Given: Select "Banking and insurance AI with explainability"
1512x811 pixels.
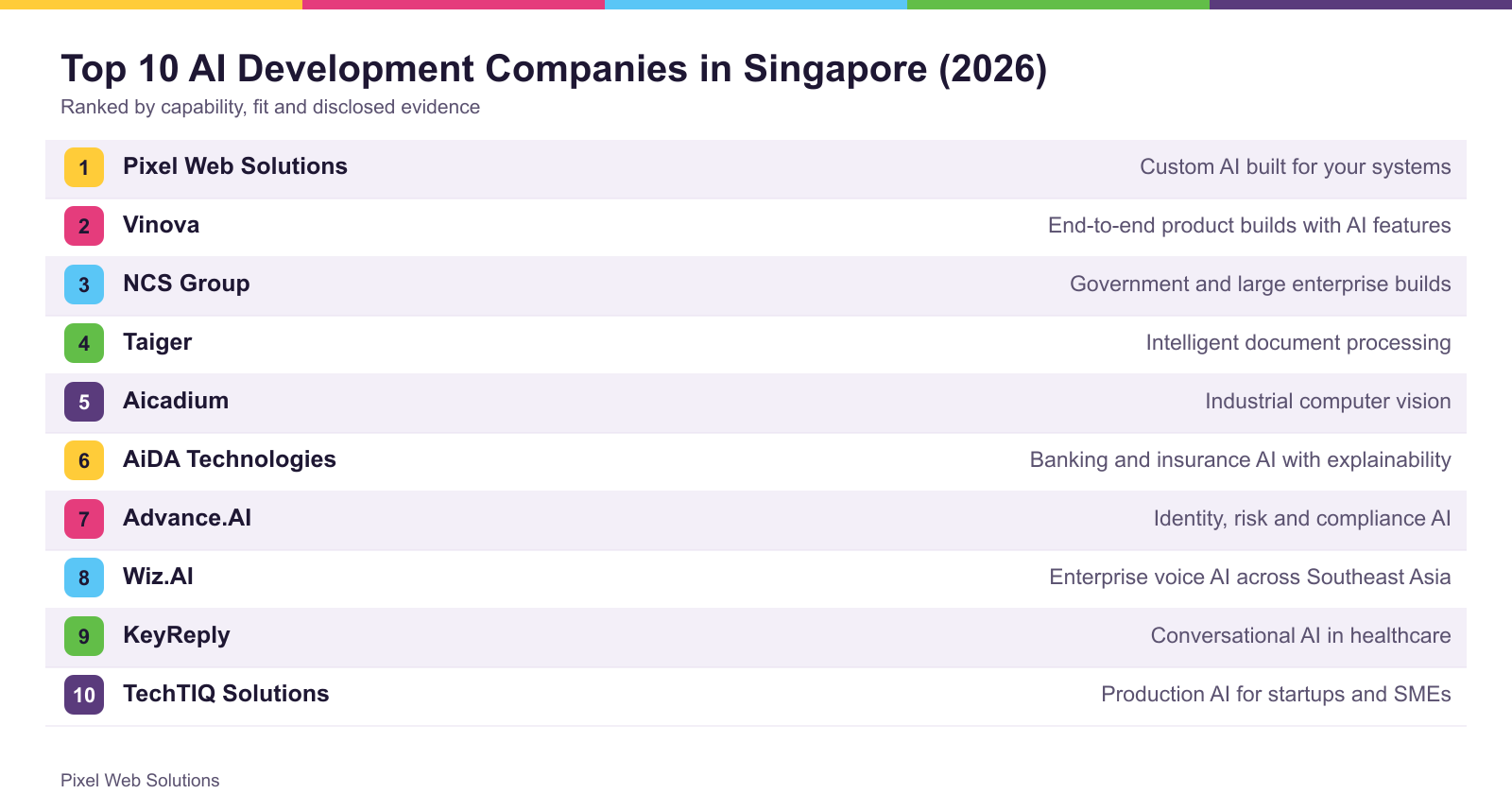Looking at the screenshot, I should [1241, 460].
